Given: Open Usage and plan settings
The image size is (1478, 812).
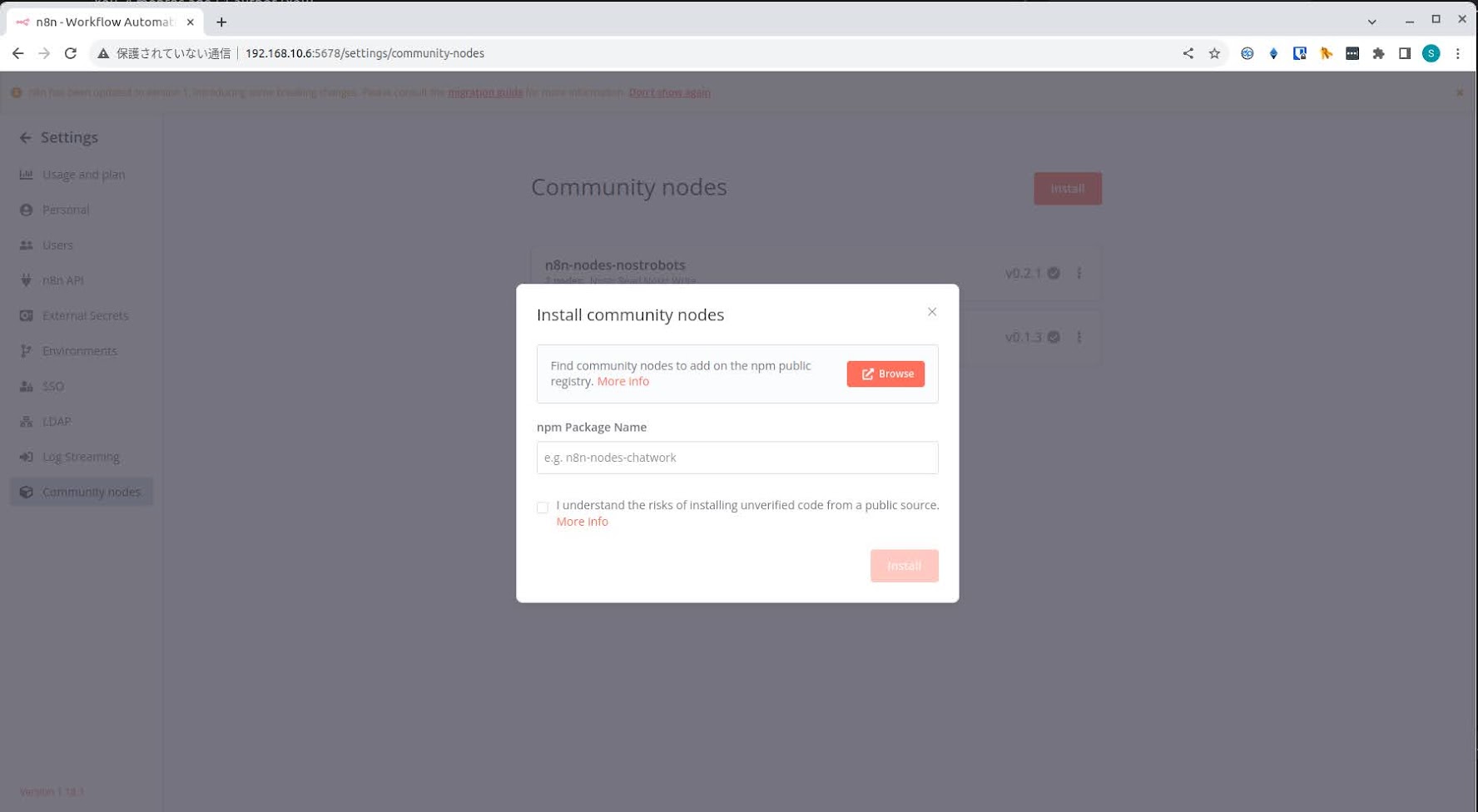Looking at the screenshot, I should coord(82,175).
